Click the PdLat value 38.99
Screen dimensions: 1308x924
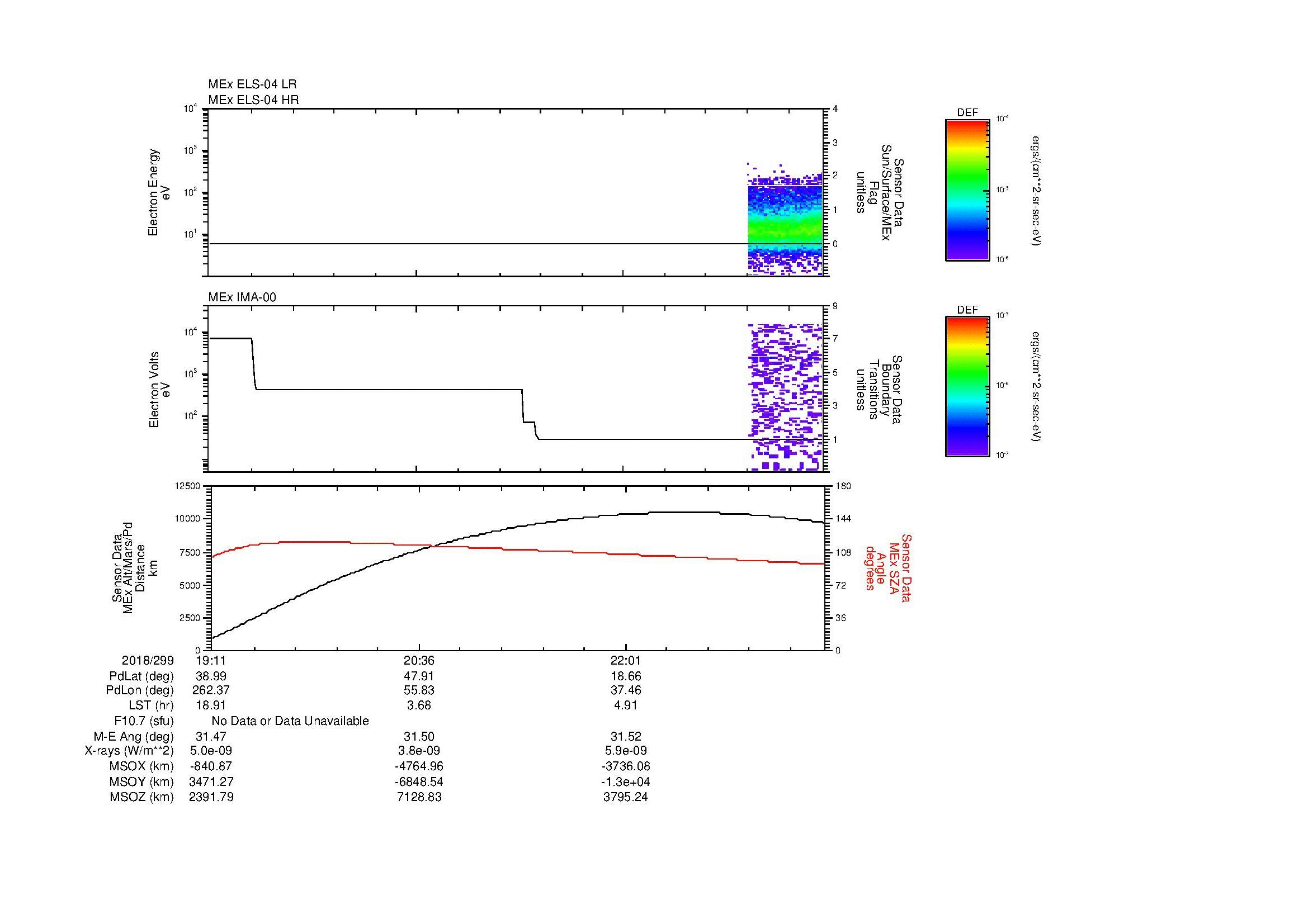click(211, 676)
